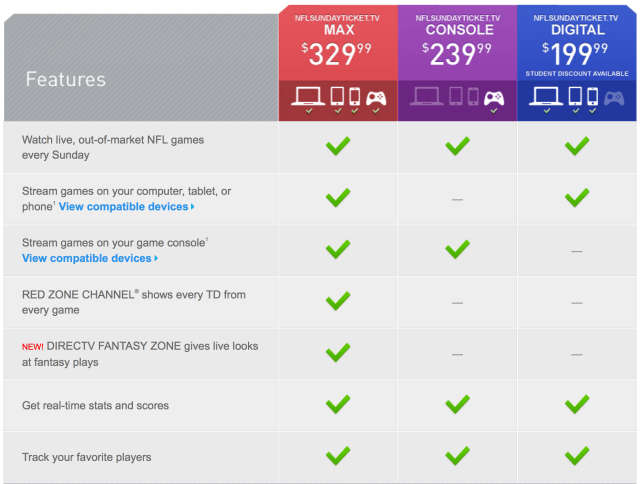The height and width of the screenshot is (484, 640).
Task: Click DIGITAL checkmark for Track your favorite players
Action: [577, 456]
